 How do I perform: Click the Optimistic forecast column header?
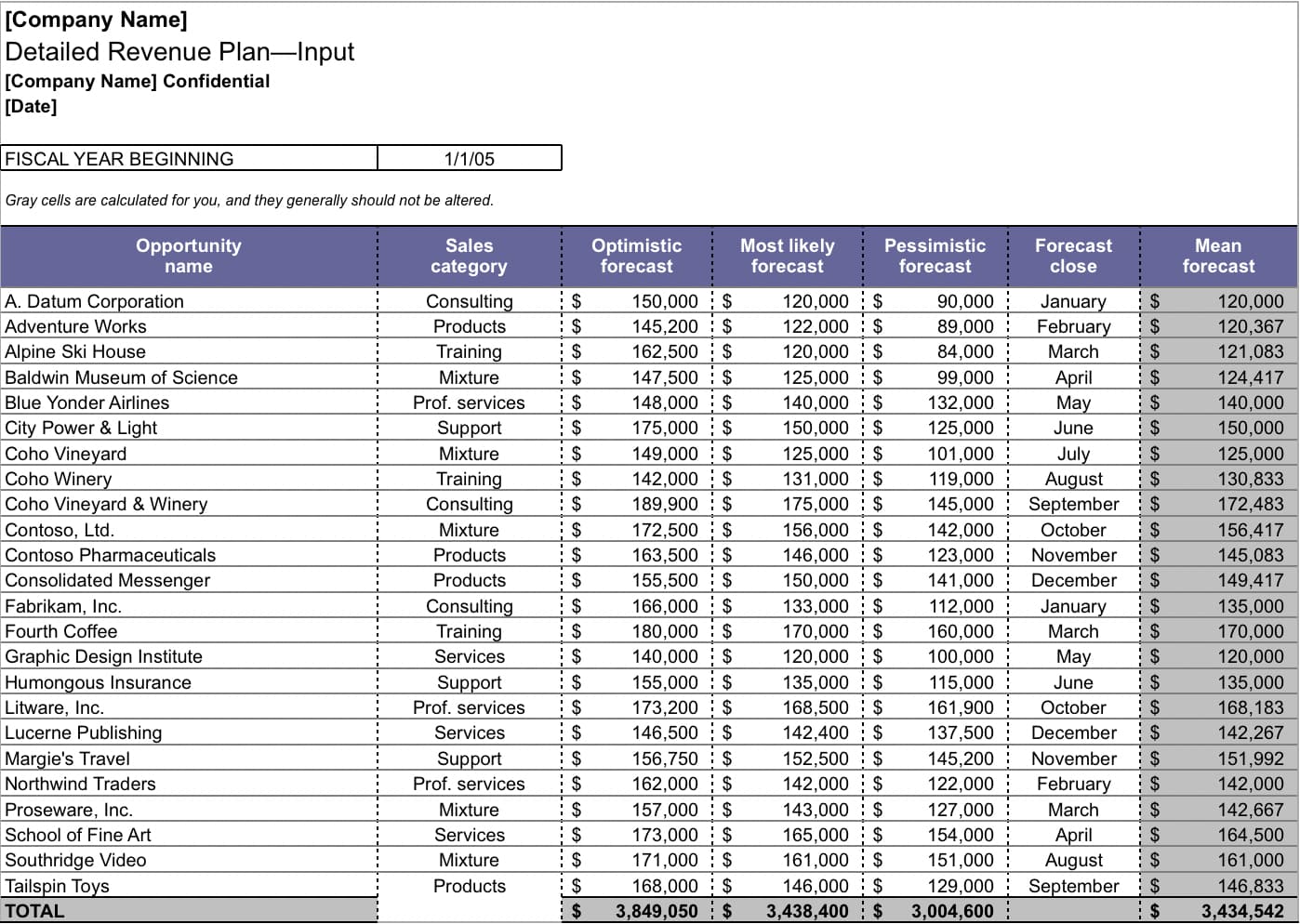(x=636, y=257)
